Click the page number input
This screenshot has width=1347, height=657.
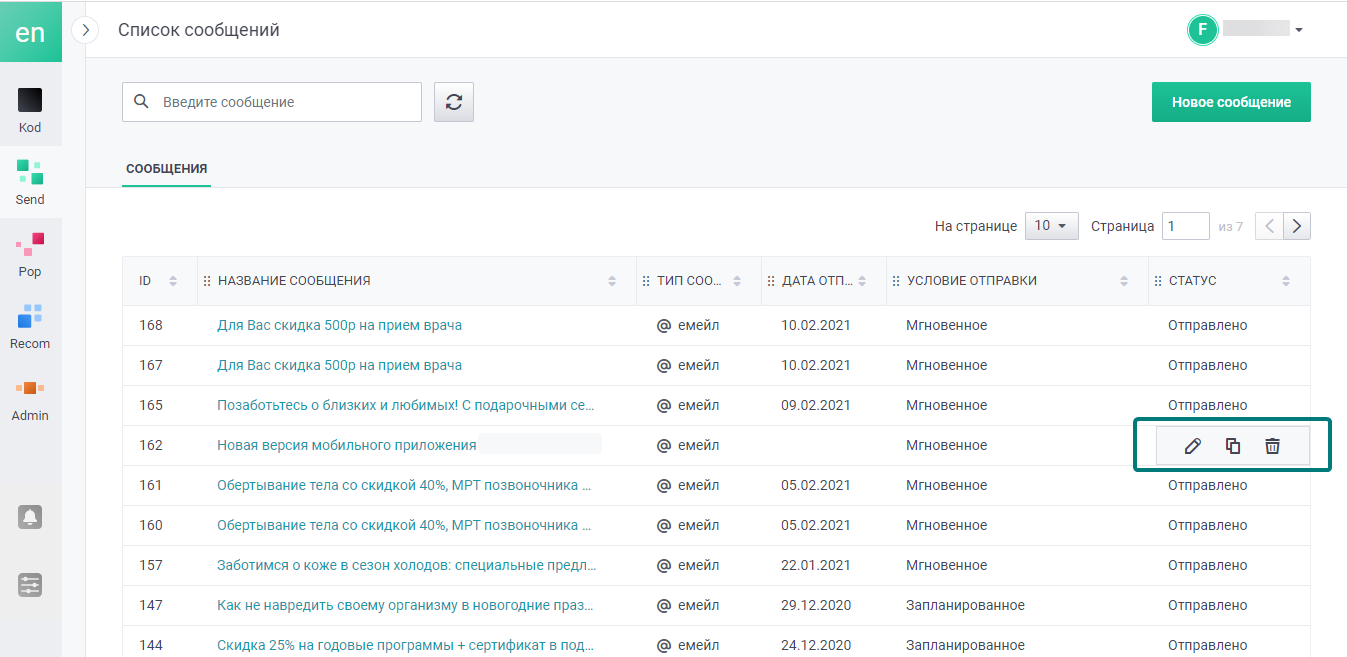click(x=1186, y=226)
